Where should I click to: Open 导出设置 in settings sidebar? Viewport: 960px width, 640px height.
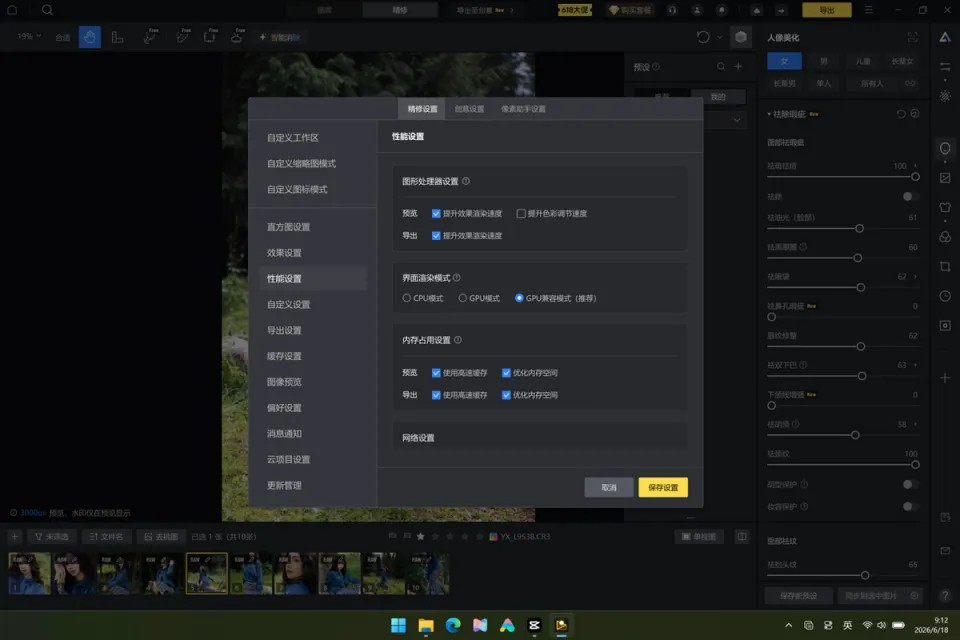coord(284,331)
